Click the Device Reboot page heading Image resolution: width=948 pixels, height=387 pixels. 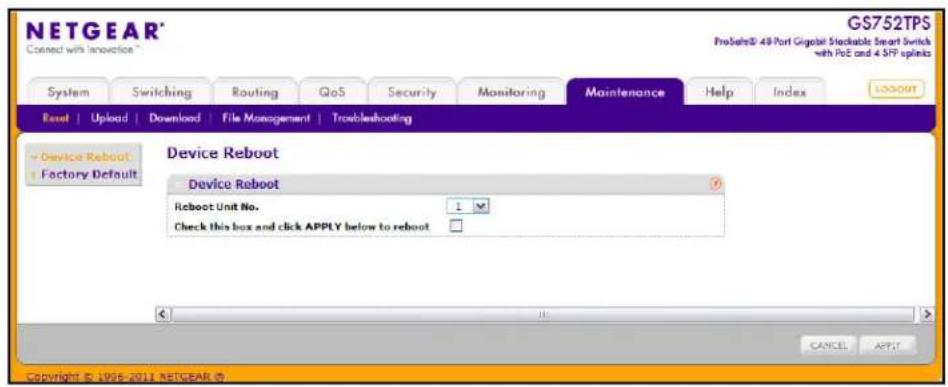pyautogui.click(x=222, y=153)
